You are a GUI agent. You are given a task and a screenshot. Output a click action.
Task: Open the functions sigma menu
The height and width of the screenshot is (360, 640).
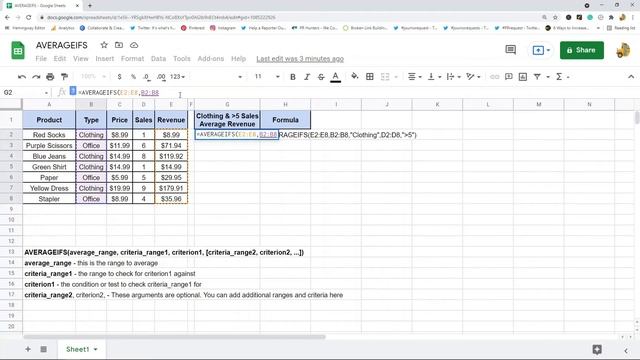562,77
